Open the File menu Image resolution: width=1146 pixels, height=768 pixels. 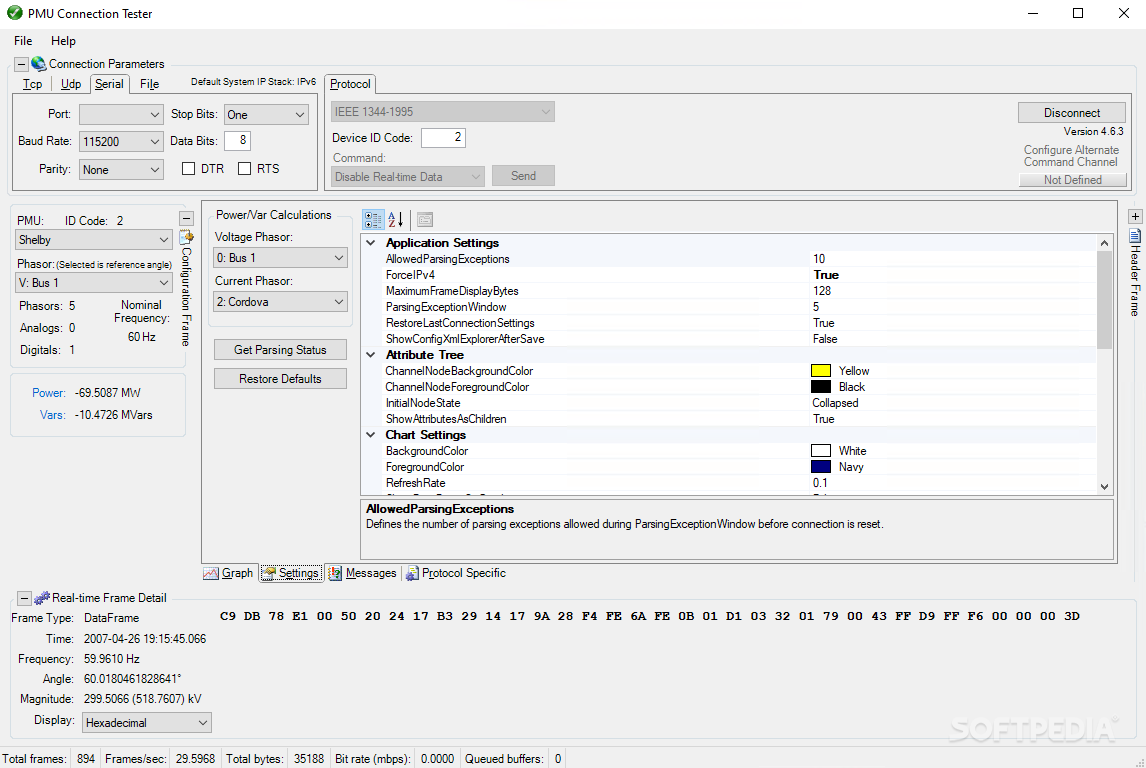(23, 41)
